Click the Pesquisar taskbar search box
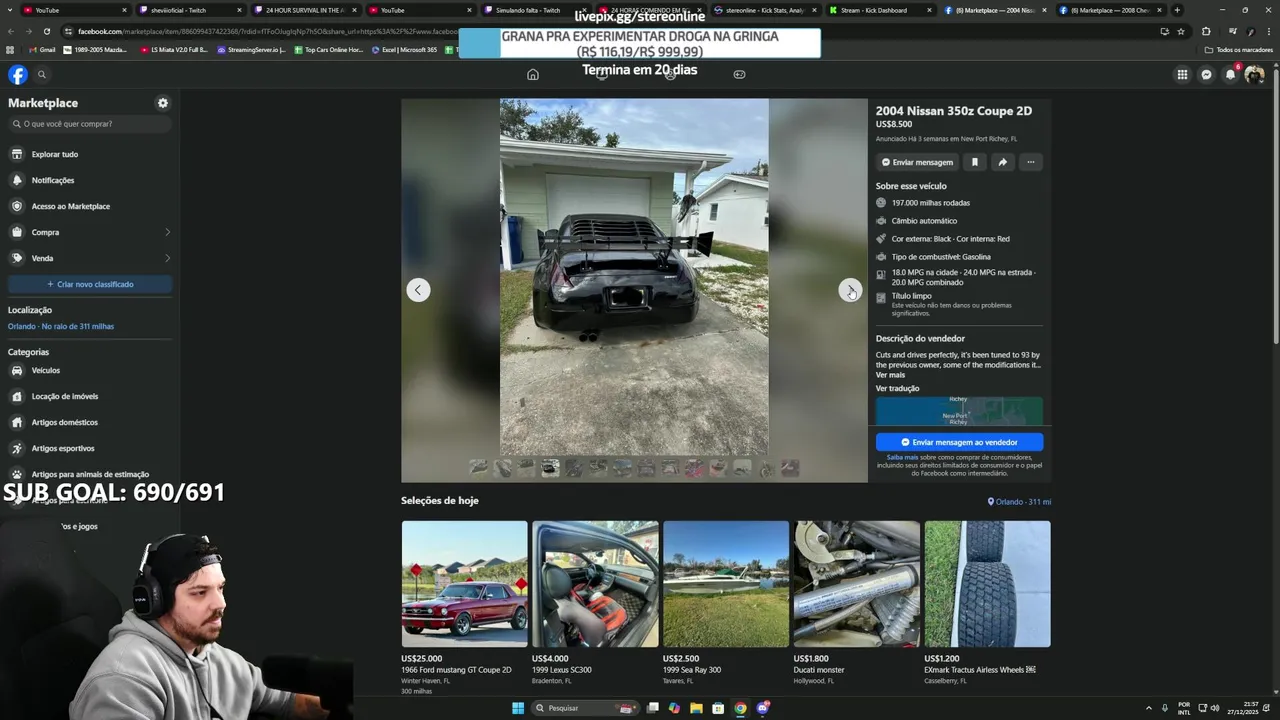Viewport: 1280px width, 720px height. (585, 708)
